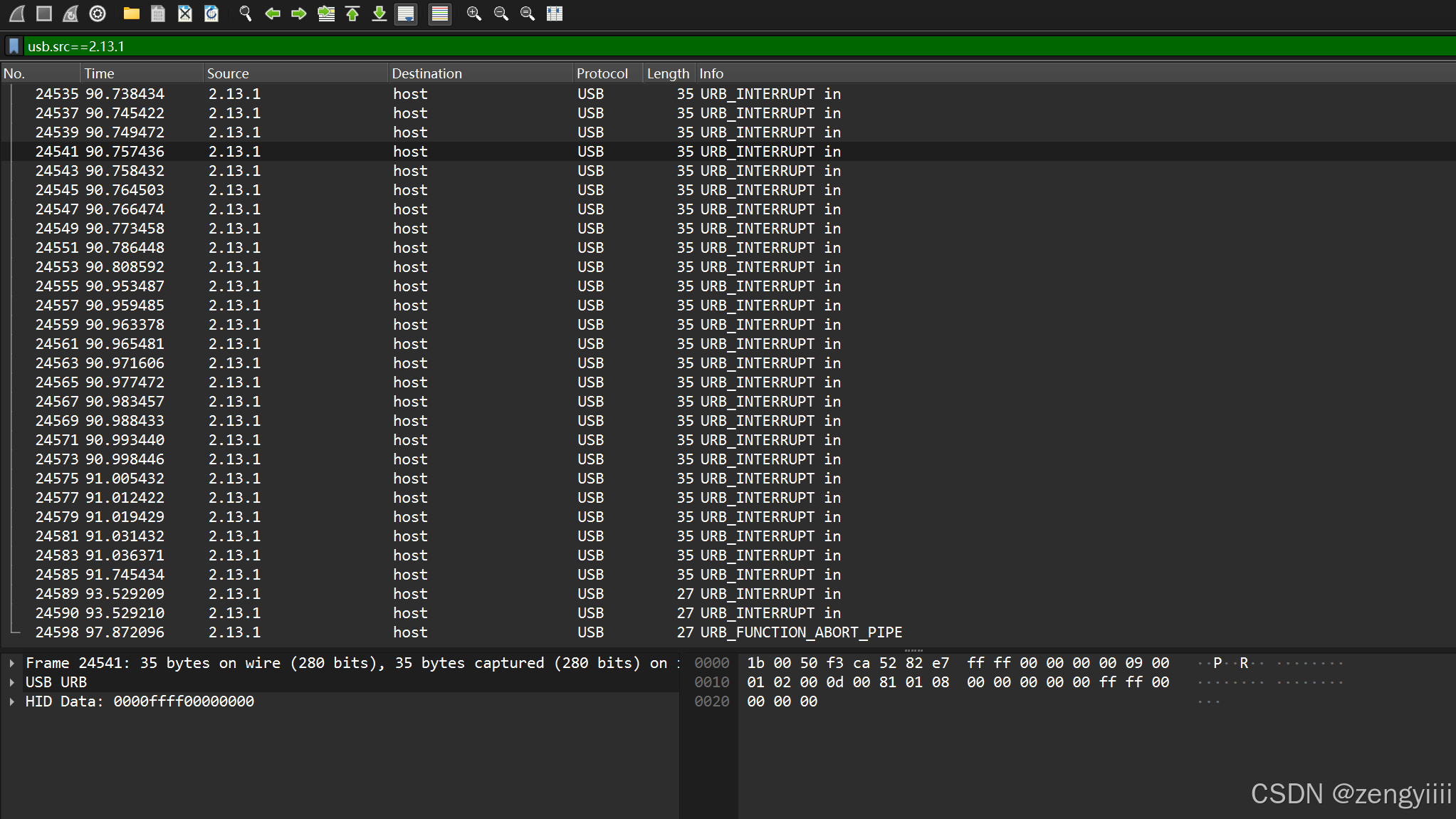
Task: Open capture options with the gear icon
Action: [x=98, y=14]
